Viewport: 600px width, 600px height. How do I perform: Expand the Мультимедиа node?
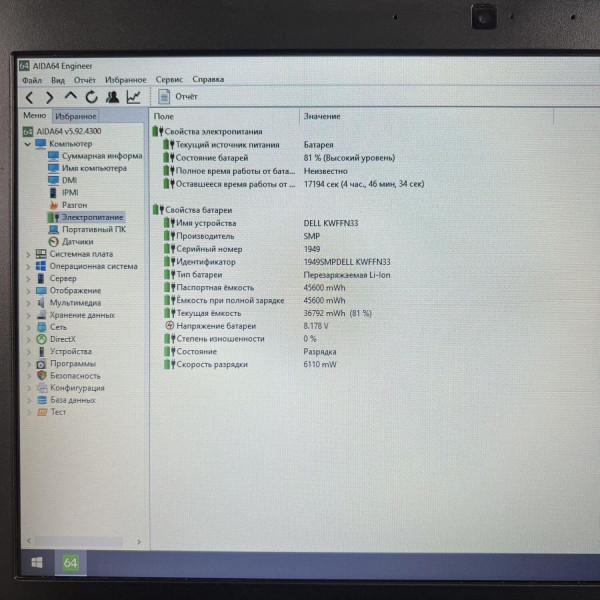coord(28,303)
